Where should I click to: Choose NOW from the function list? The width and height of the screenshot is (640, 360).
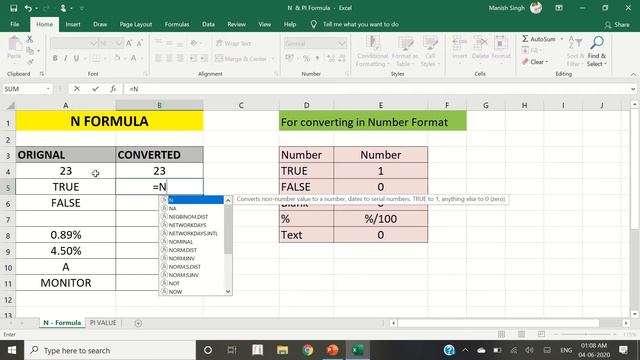point(192,291)
